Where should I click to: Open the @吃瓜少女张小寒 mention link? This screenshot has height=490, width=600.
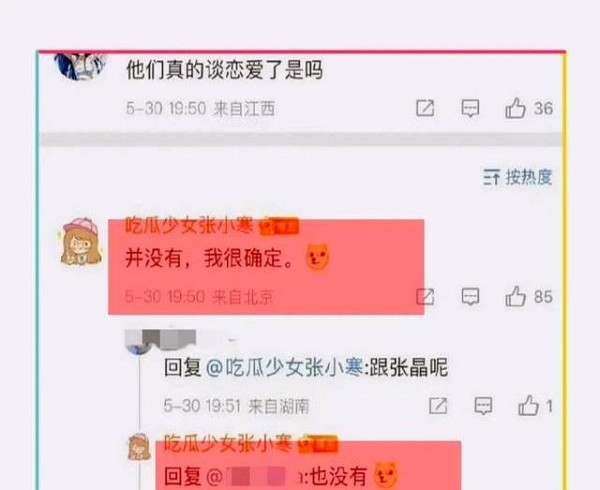coord(284,368)
